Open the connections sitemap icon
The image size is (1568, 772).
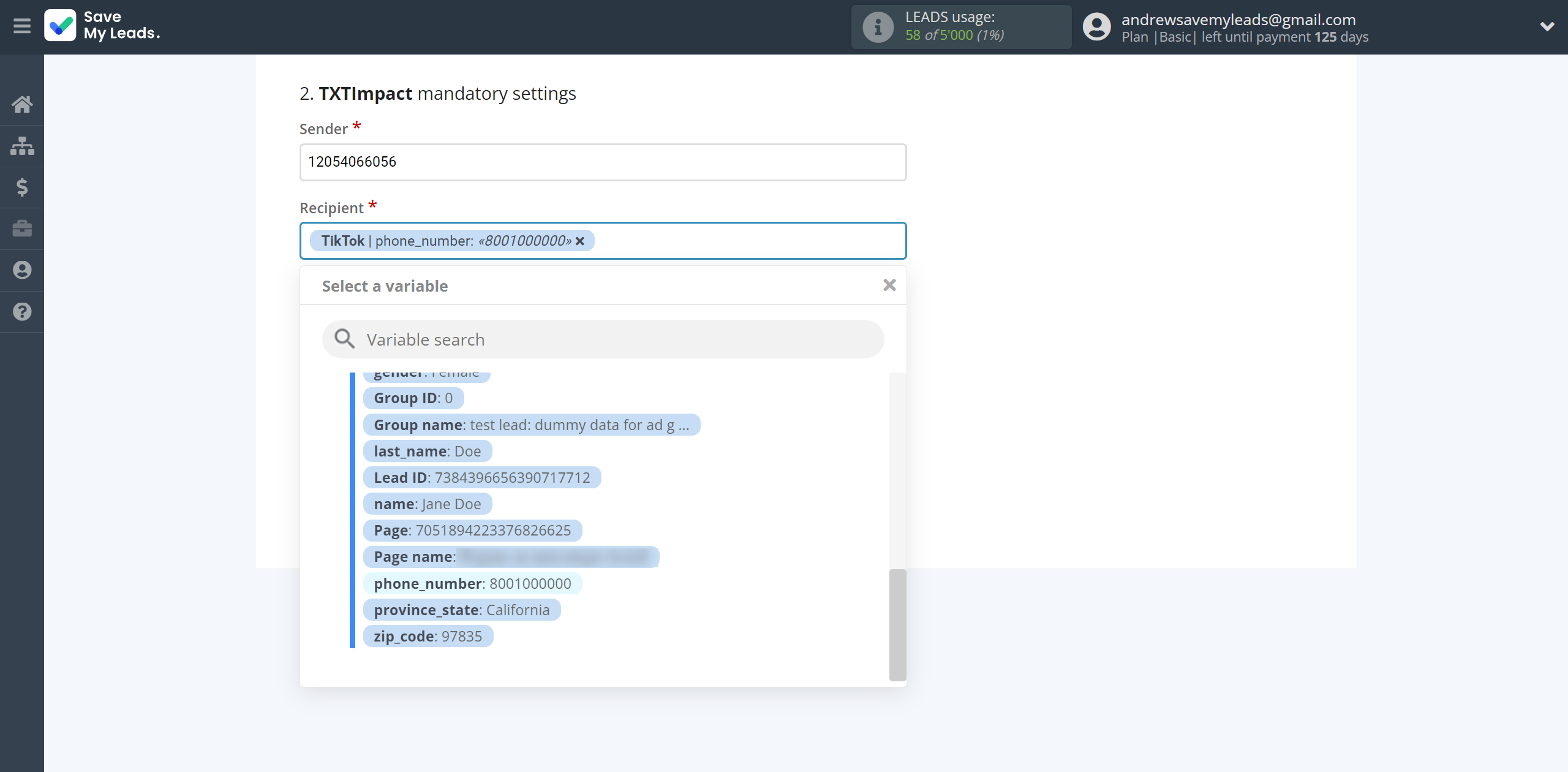coord(22,146)
